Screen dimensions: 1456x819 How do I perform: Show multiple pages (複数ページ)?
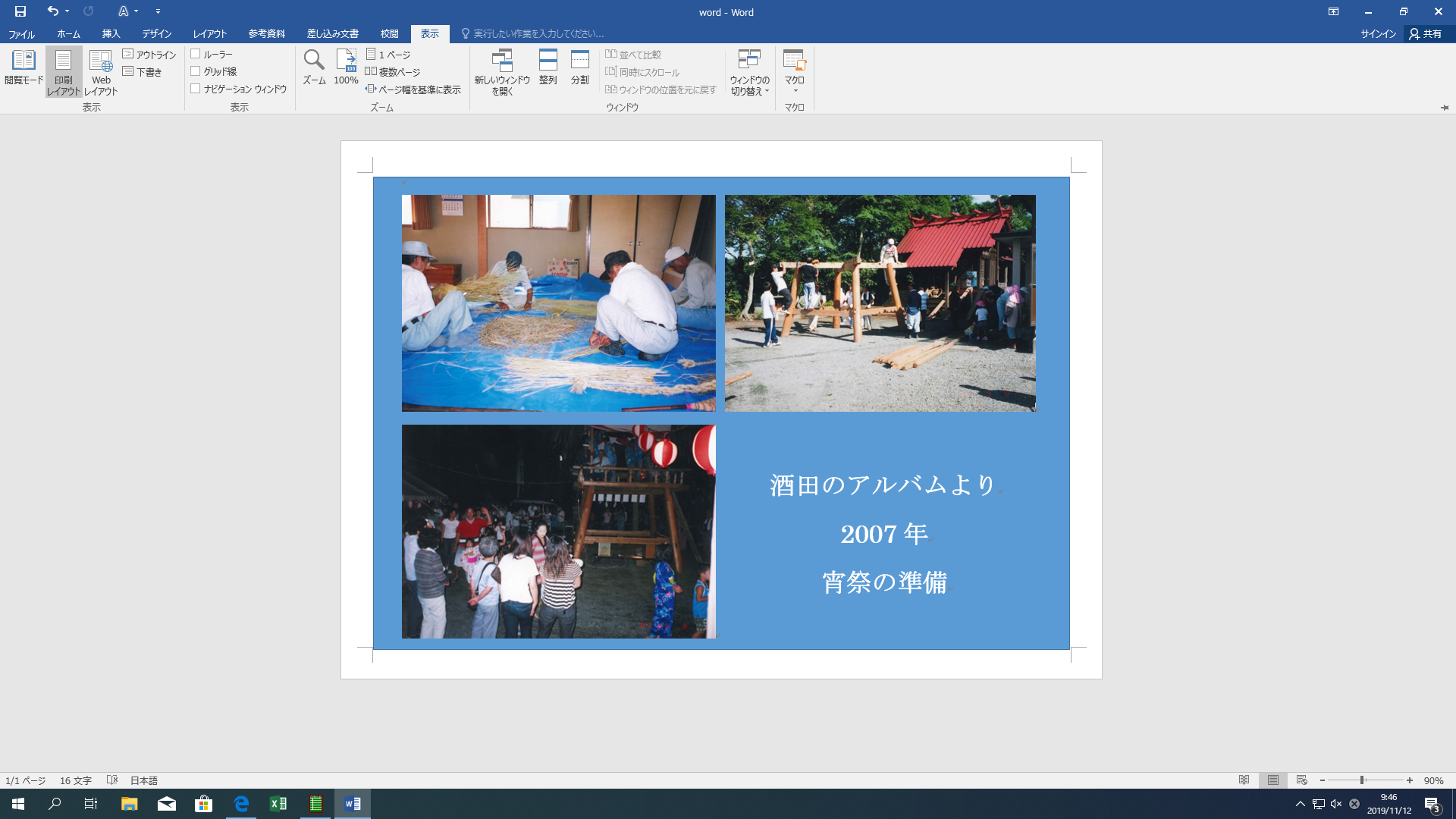pyautogui.click(x=393, y=72)
